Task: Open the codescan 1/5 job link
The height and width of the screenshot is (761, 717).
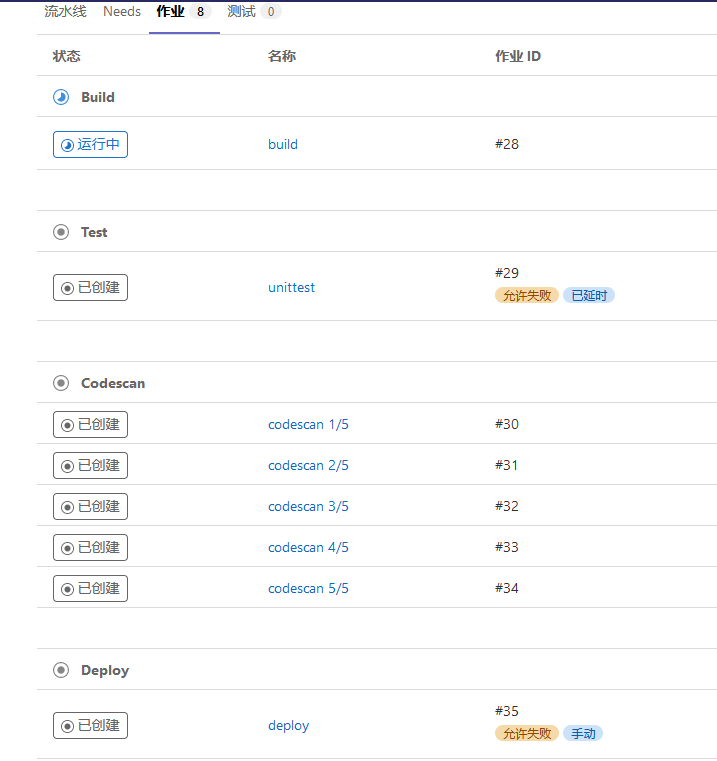Action: coord(308,424)
